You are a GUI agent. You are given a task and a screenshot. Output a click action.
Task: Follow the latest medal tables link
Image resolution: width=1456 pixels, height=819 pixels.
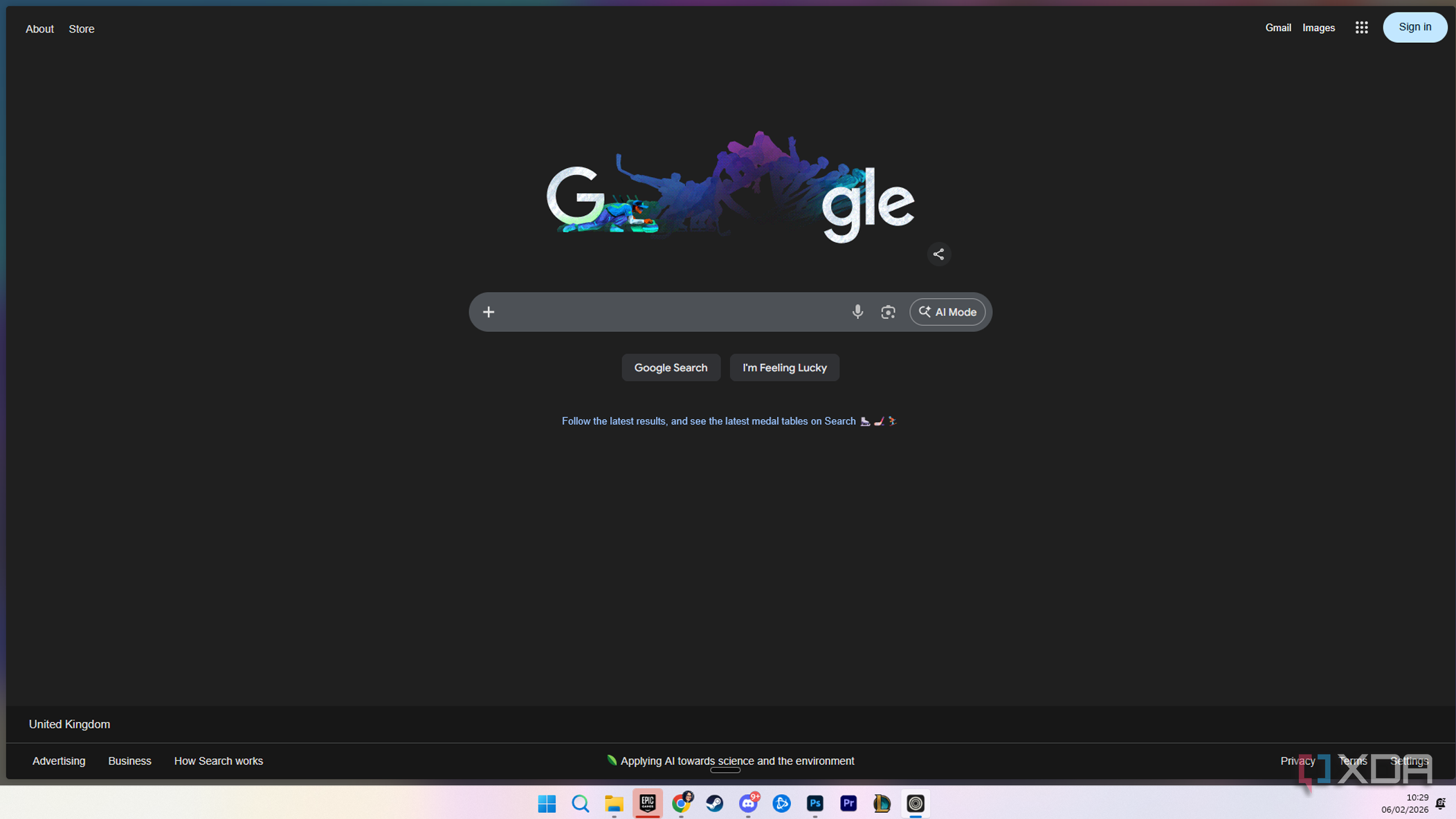729,421
